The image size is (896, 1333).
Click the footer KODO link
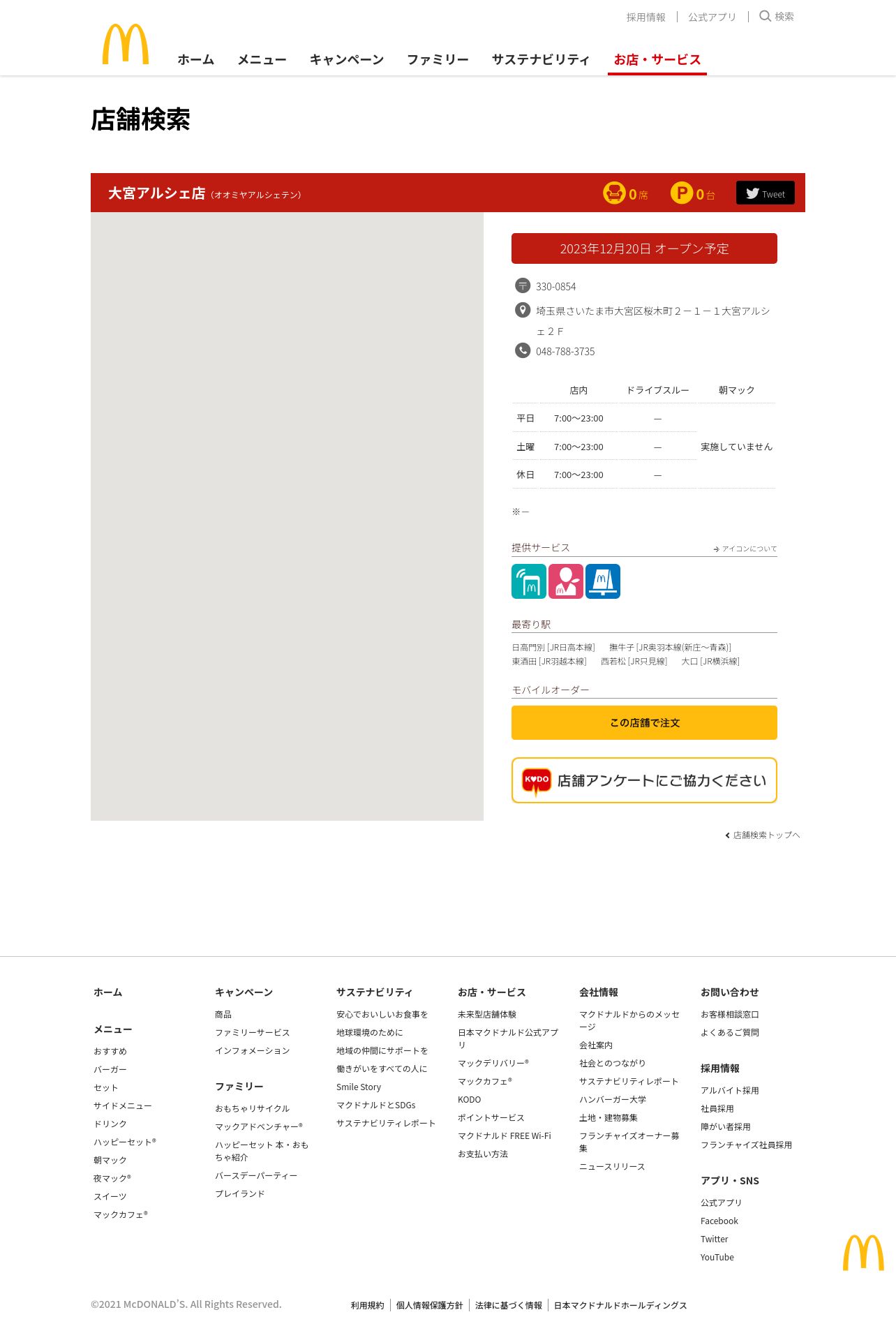click(x=470, y=1099)
